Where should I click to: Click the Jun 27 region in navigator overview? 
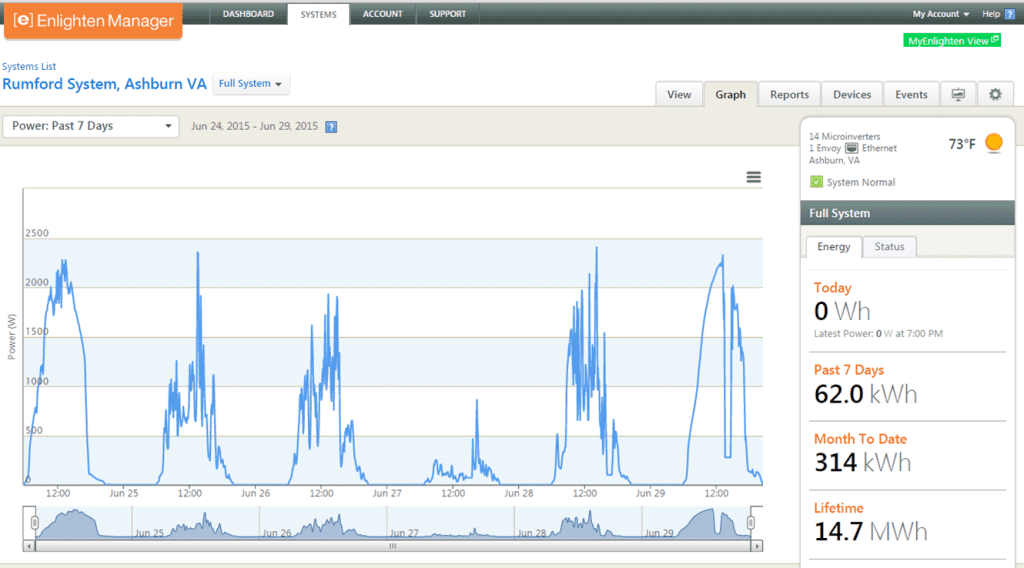(x=451, y=524)
